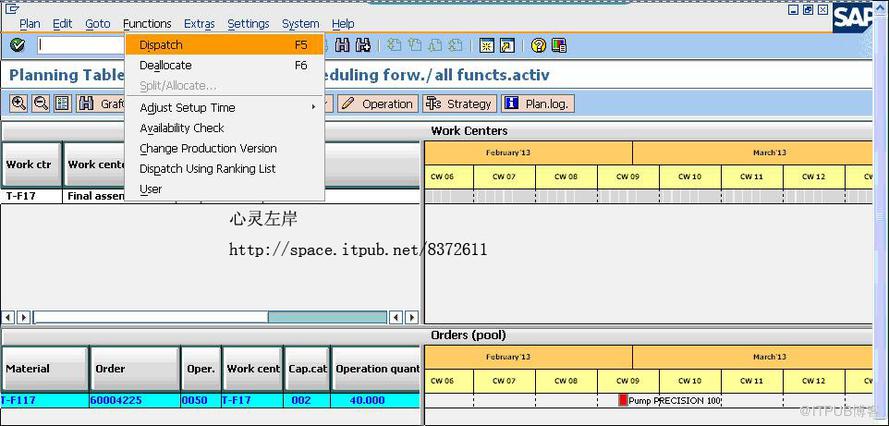Click the Order column header

[134, 369]
